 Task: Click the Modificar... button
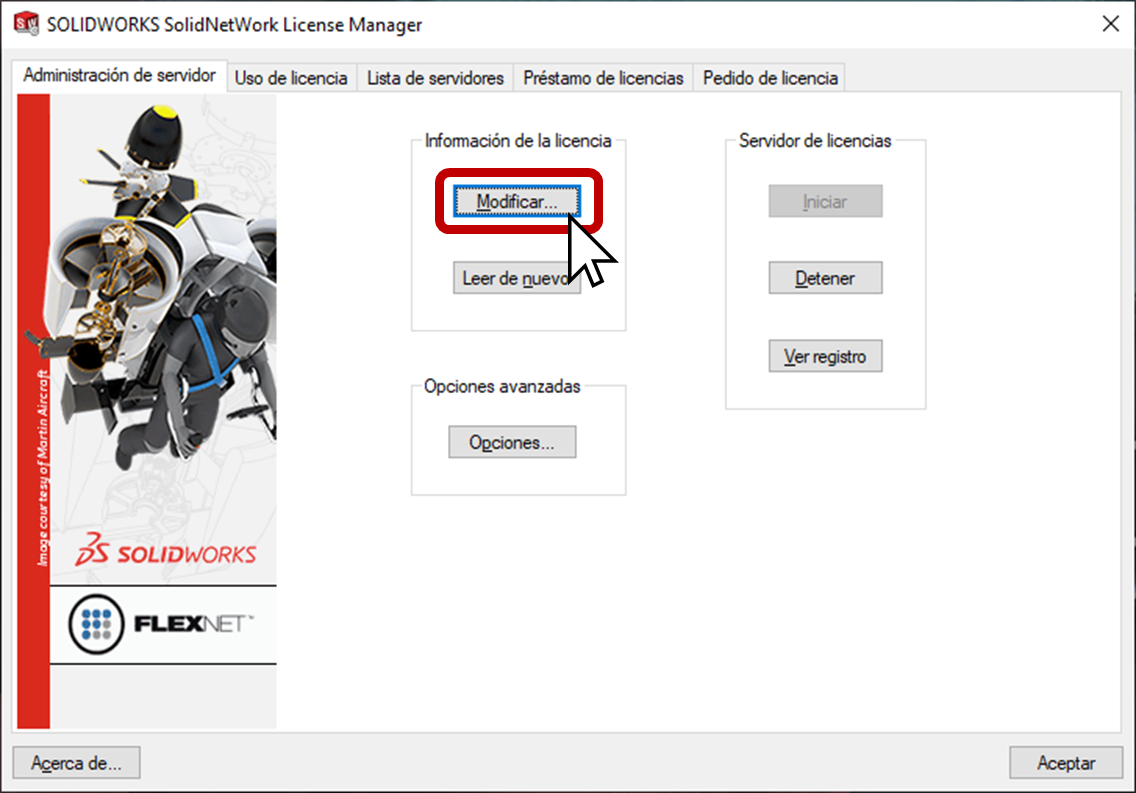tap(517, 201)
